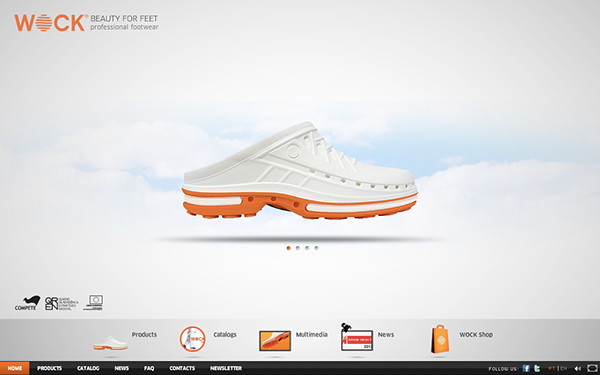Open the WOCK Facebook page icon
600x375 pixels.
526,368
